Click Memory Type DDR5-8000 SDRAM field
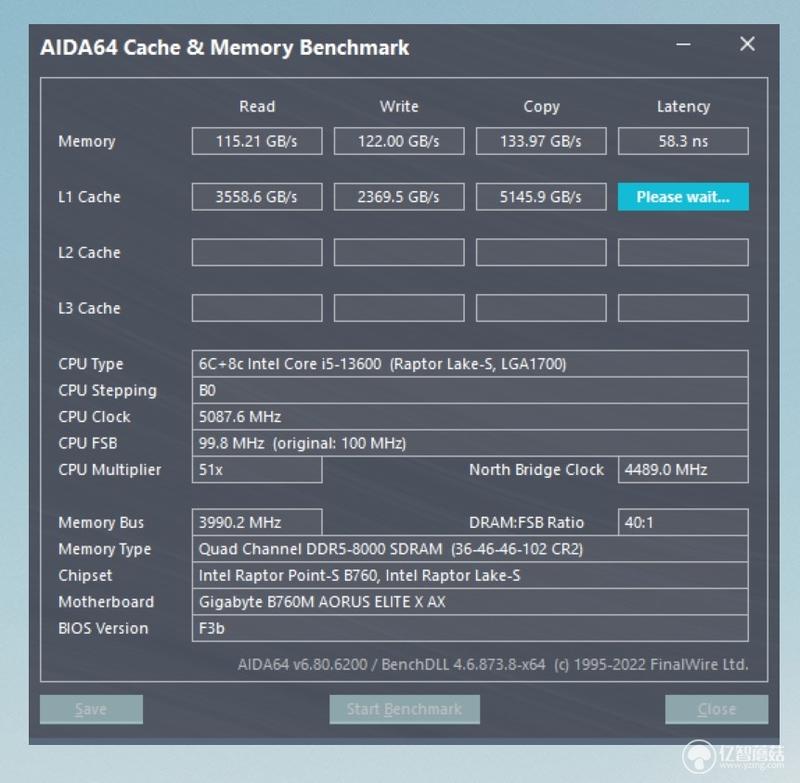The width and height of the screenshot is (800, 783). pyautogui.click(x=470, y=549)
